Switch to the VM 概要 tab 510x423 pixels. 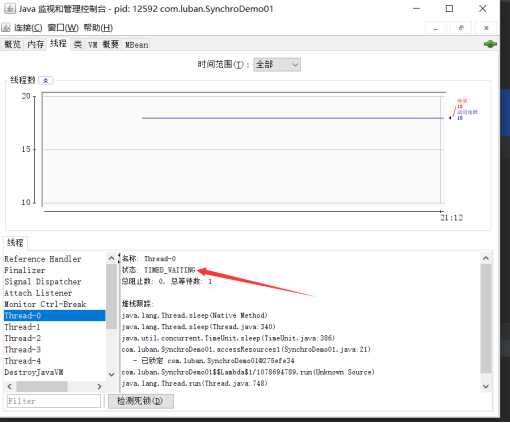click(103, 44)
